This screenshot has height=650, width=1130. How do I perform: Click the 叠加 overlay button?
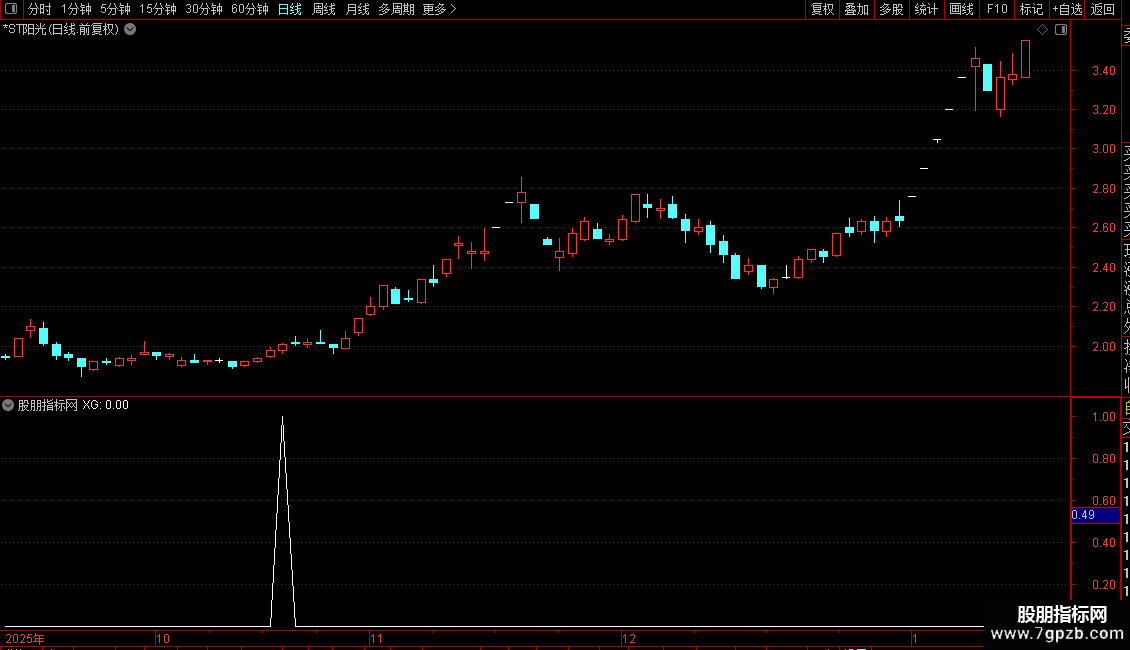pos(857,9)
